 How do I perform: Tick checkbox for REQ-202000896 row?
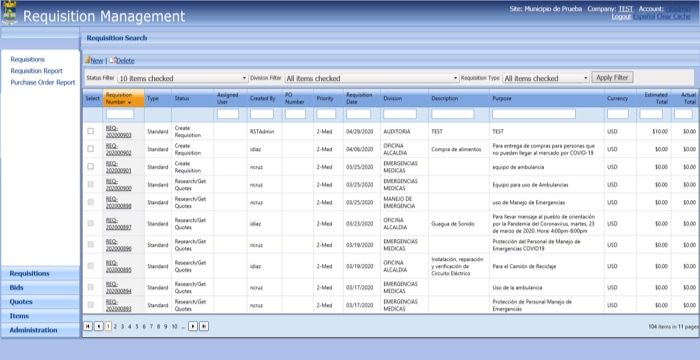coord(91,244)
